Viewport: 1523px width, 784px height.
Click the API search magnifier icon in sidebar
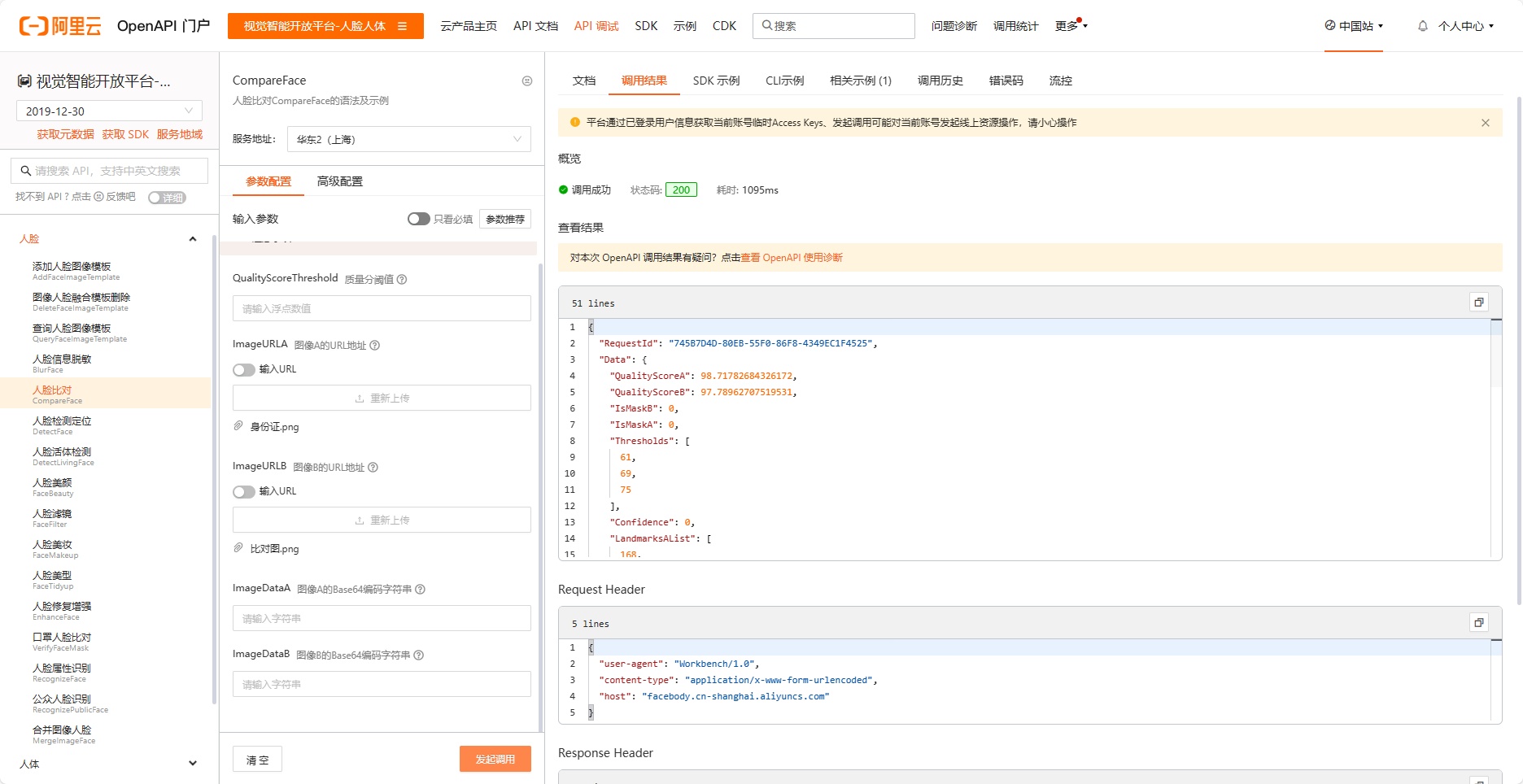tap(26, 171)
